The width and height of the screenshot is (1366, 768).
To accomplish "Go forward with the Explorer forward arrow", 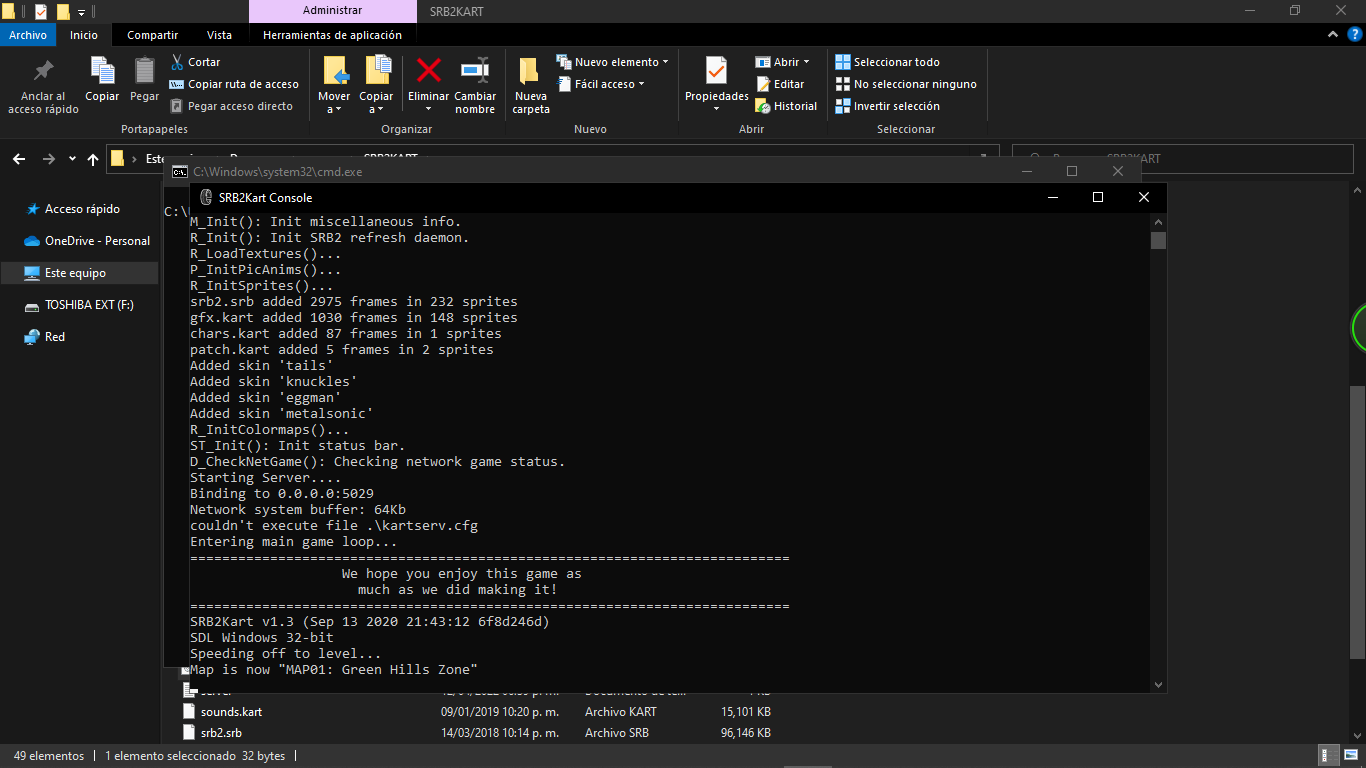I will pos(48,159).
